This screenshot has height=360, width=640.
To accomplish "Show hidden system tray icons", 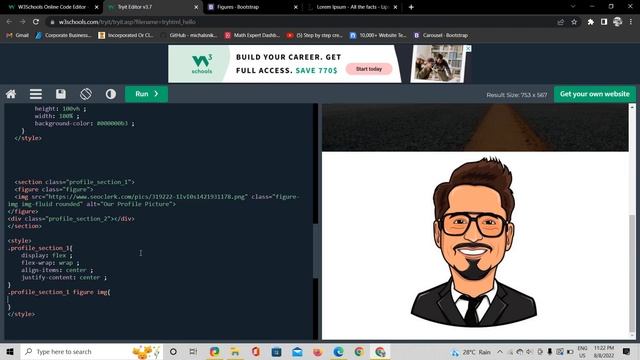I will click(500, 352).
